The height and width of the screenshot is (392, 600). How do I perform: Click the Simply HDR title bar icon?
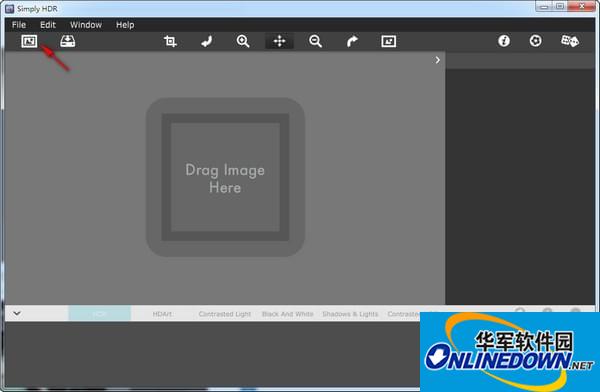coord(10,8)
